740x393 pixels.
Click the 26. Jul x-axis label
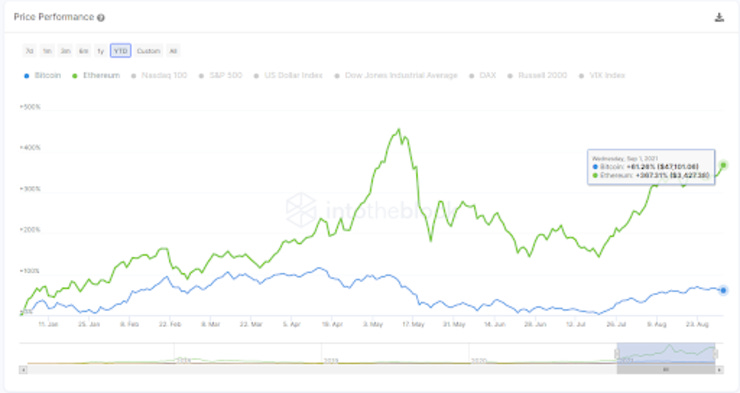point(616,325)
